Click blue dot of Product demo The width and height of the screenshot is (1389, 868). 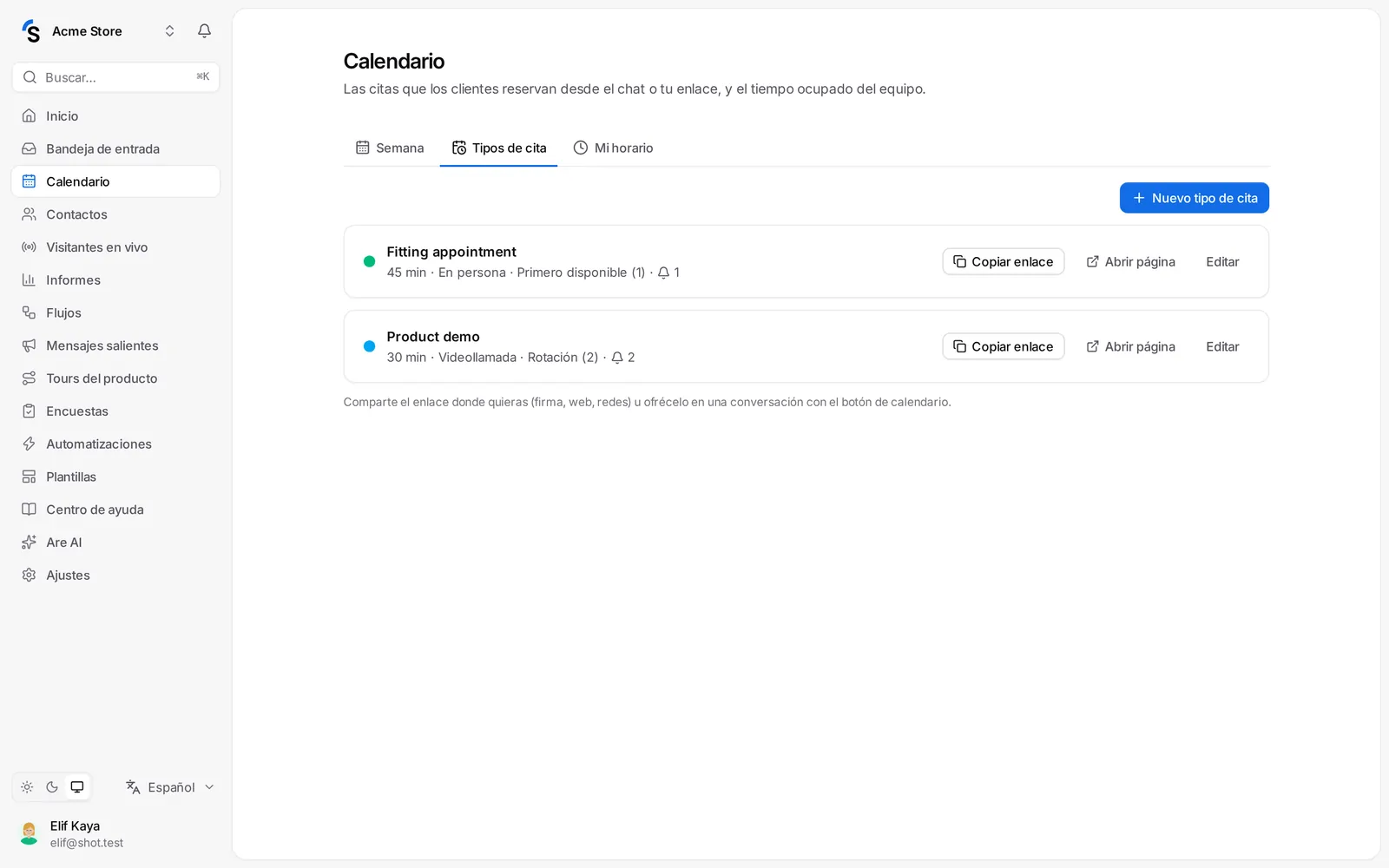(369, 346)
